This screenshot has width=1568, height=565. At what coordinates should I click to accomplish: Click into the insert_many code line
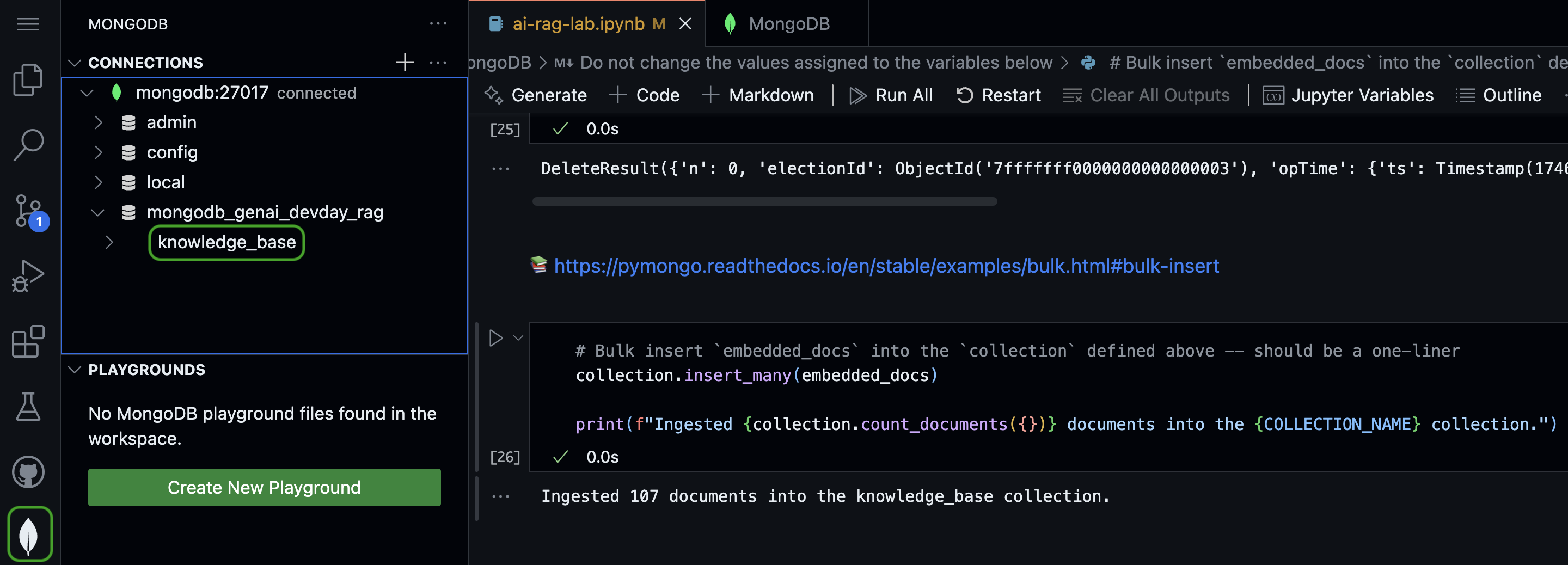757,376
